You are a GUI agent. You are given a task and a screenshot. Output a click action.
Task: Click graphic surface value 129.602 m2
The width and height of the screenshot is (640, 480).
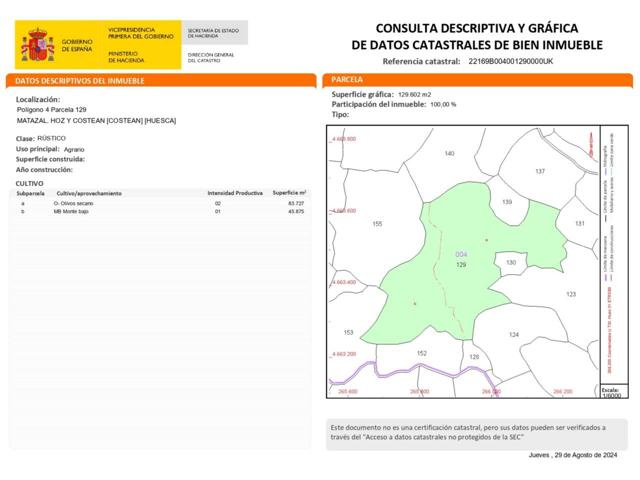click(414, 95)
